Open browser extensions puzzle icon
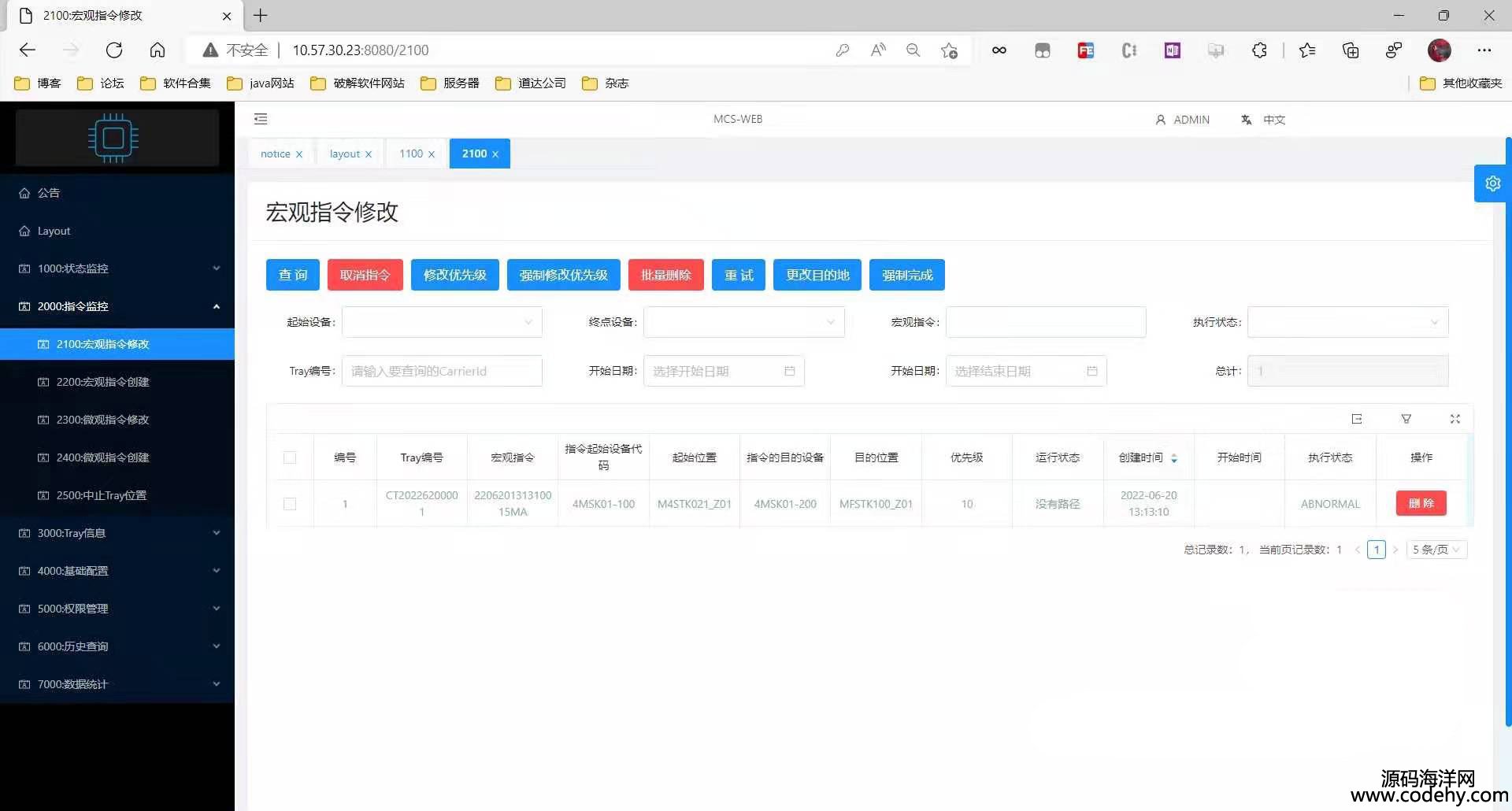Screen dimensions: 1512x811 [1259, 50]
